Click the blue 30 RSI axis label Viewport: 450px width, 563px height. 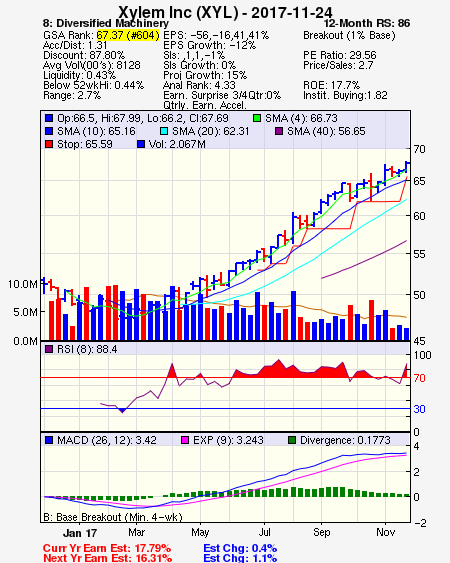pos(419,409)
